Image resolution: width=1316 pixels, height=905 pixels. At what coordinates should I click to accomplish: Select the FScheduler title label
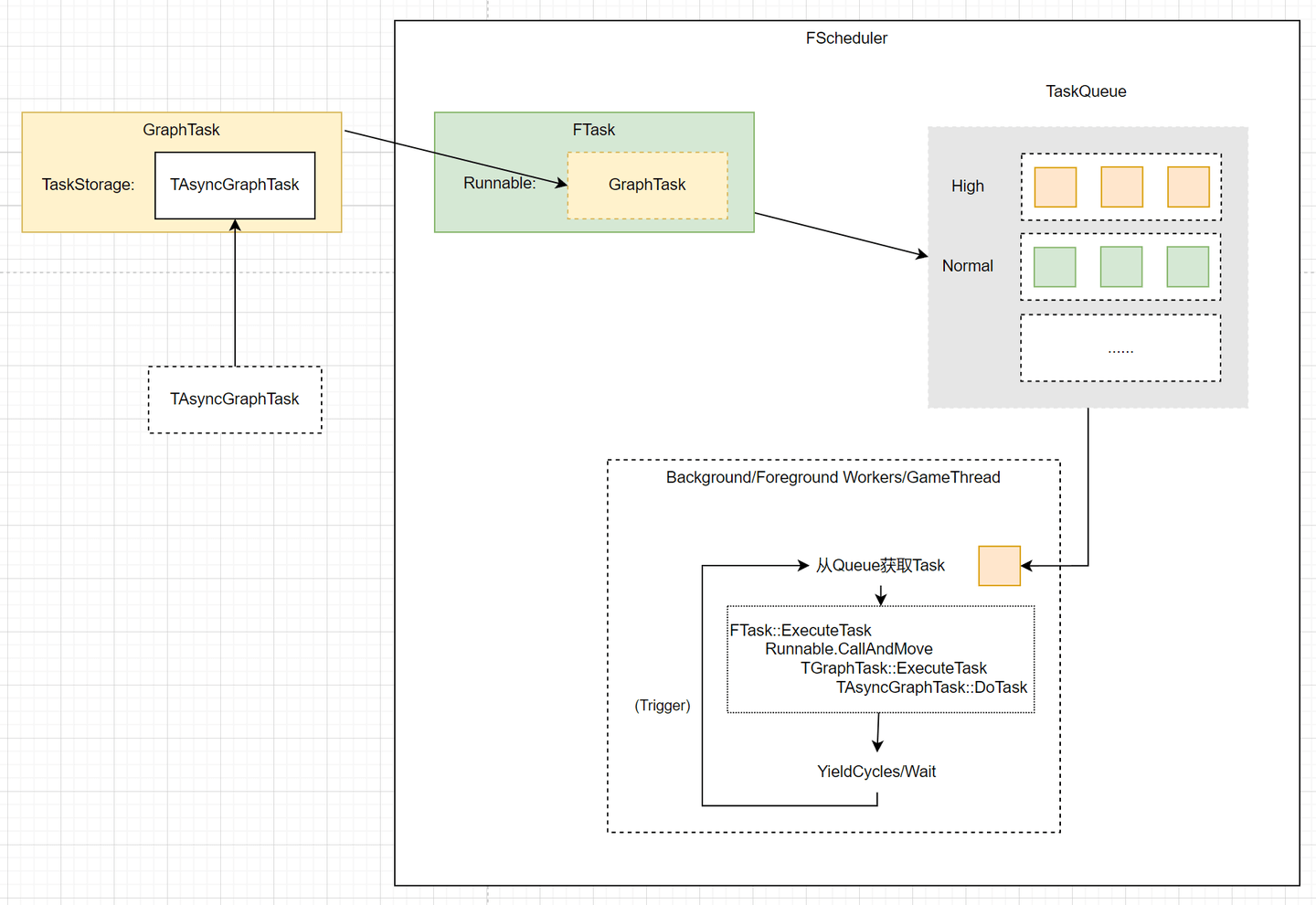[x=846, y=38]
